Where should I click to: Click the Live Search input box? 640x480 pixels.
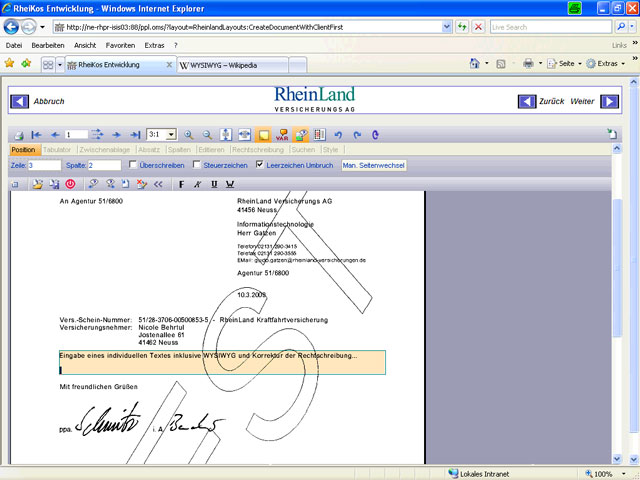(x=551, y=27)
